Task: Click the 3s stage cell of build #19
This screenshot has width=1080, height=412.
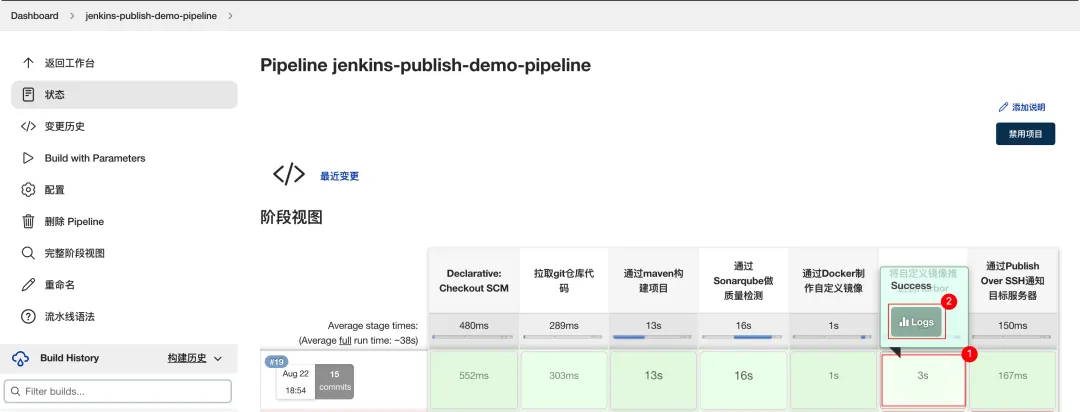Action: pos(923,380)
